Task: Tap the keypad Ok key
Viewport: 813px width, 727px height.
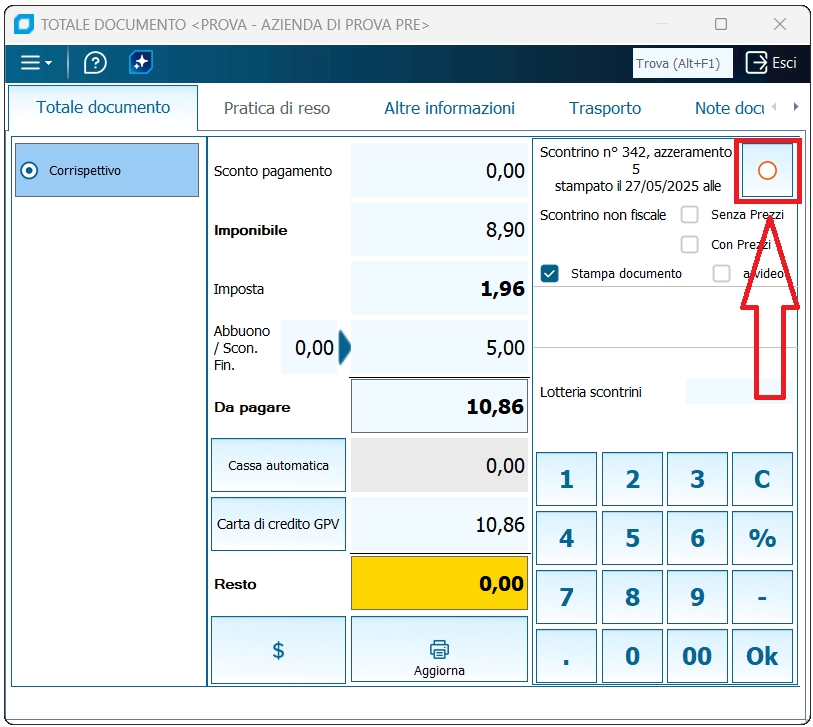Action: (763, 656)
